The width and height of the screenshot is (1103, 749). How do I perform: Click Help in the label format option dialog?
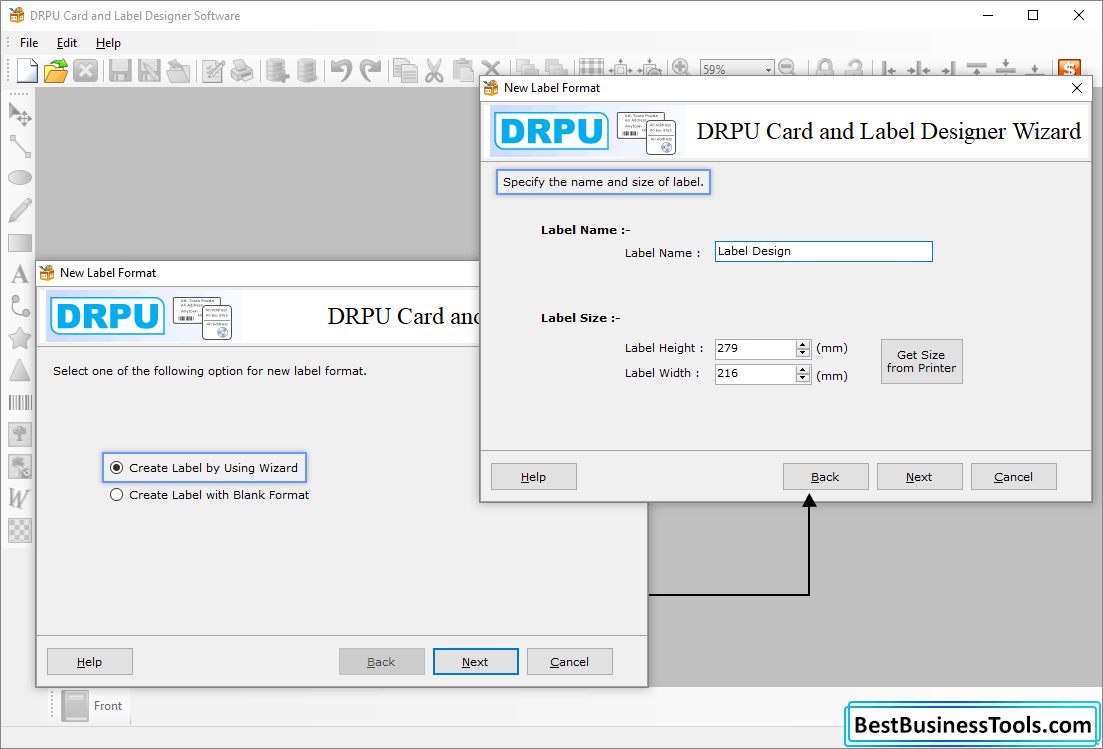pos(89,662)
